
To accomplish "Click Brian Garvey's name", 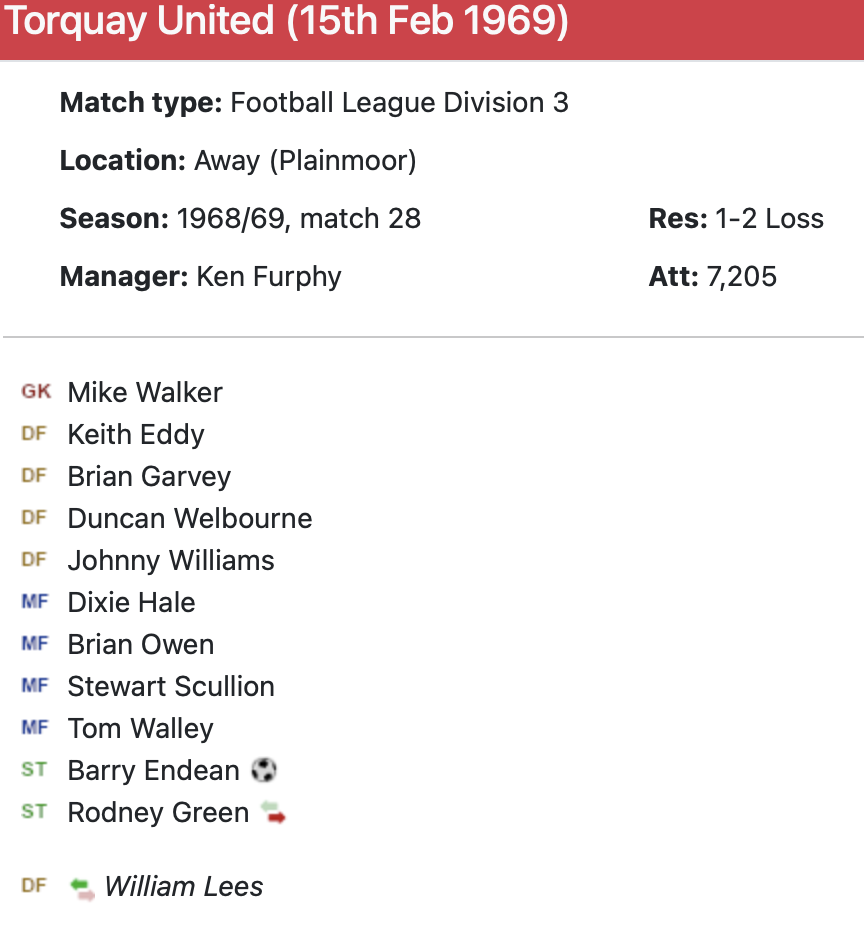I will click(149, 476).
